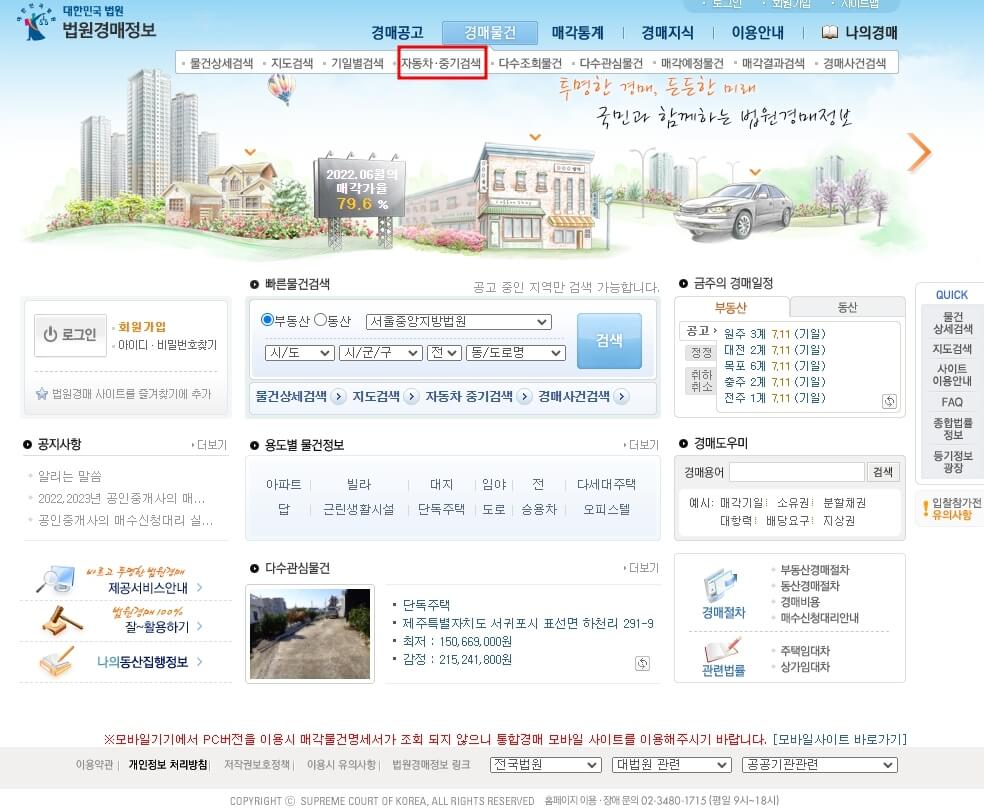984x812 pixels.
Task: Click the blue 검색 quick search button
Action: click(x=609, y=341)
